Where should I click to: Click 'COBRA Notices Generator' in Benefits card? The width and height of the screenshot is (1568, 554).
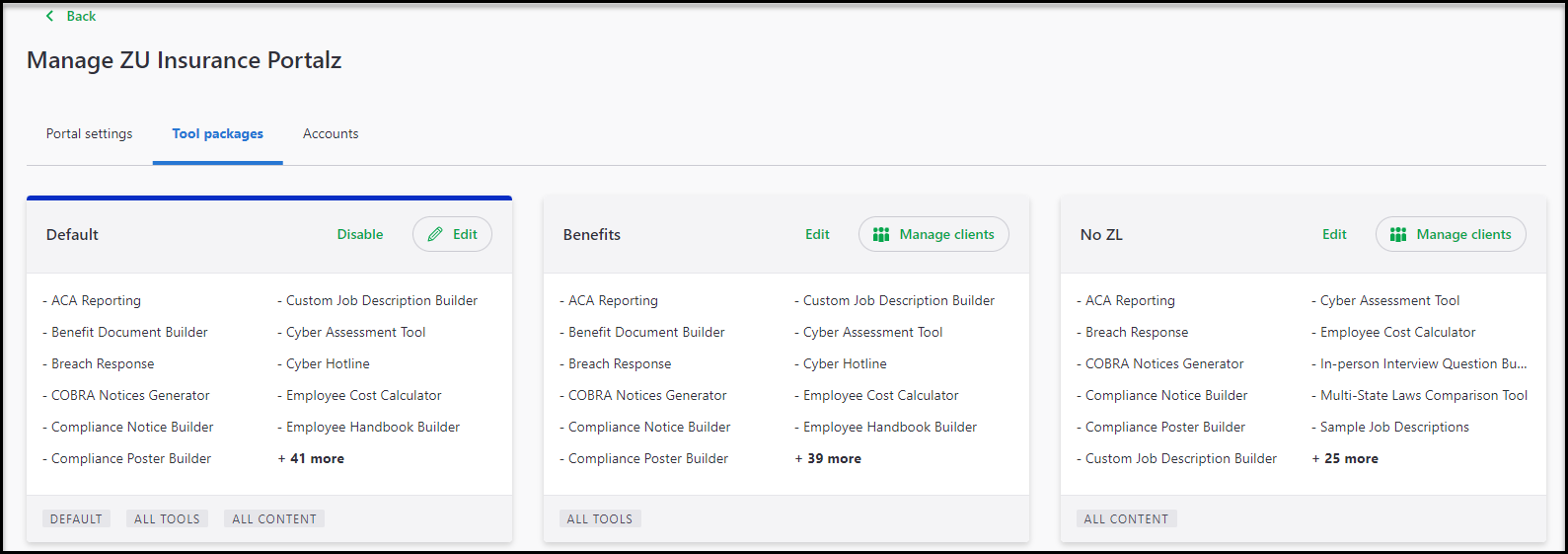[647, 395]
